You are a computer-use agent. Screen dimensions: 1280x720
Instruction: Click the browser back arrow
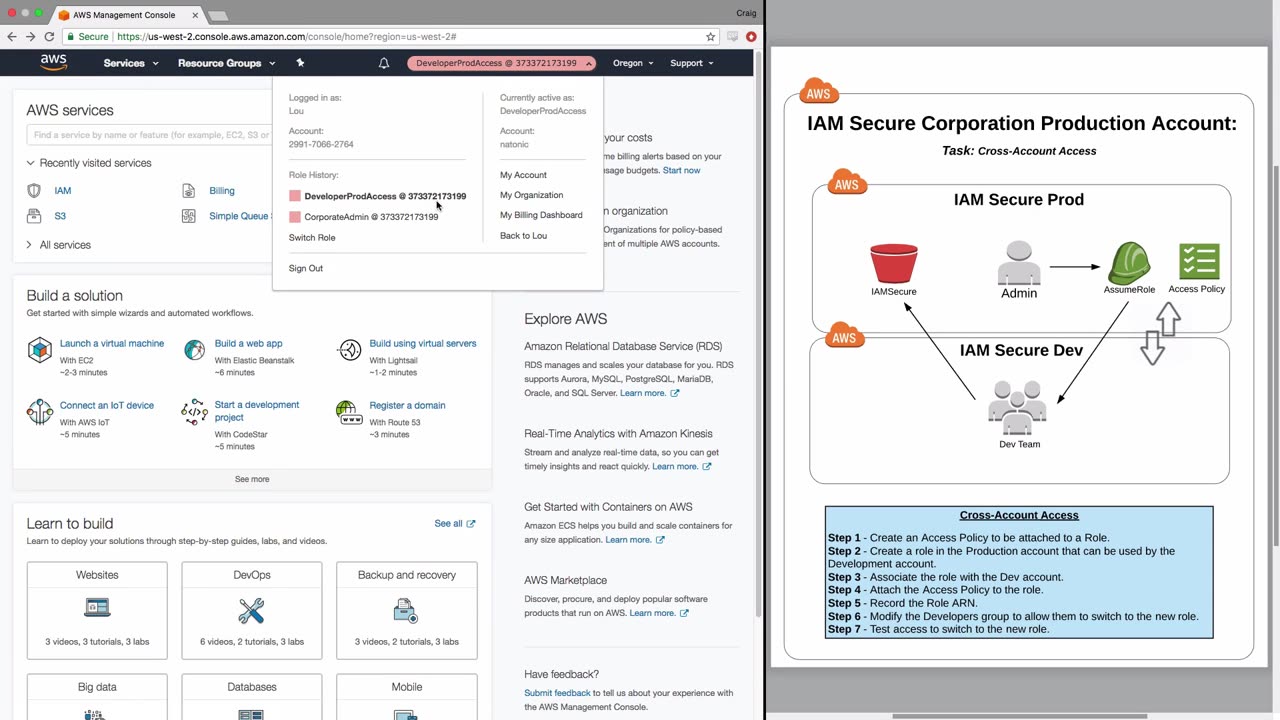click(12, 37)
